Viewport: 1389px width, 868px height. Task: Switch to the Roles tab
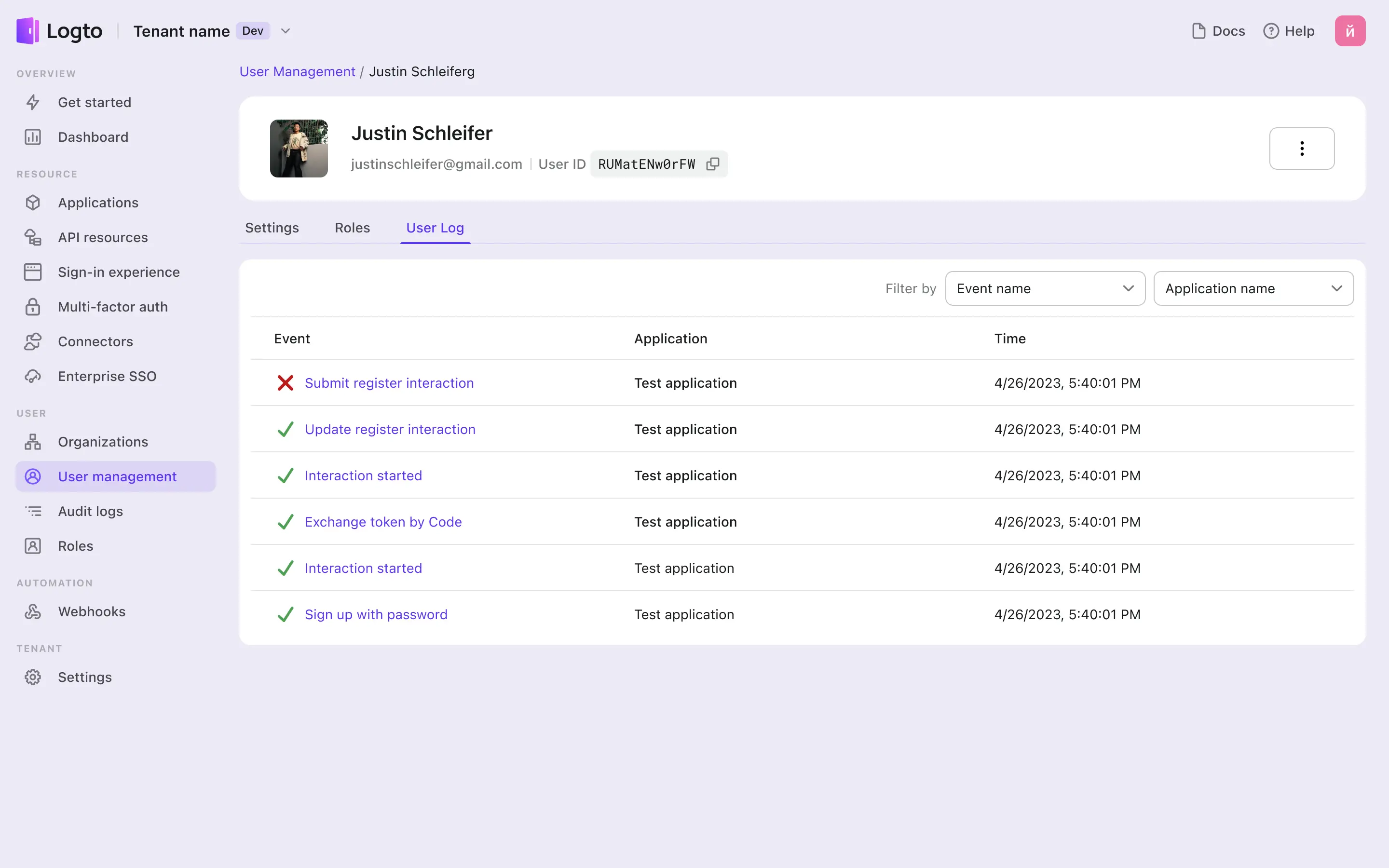[352, 227]
